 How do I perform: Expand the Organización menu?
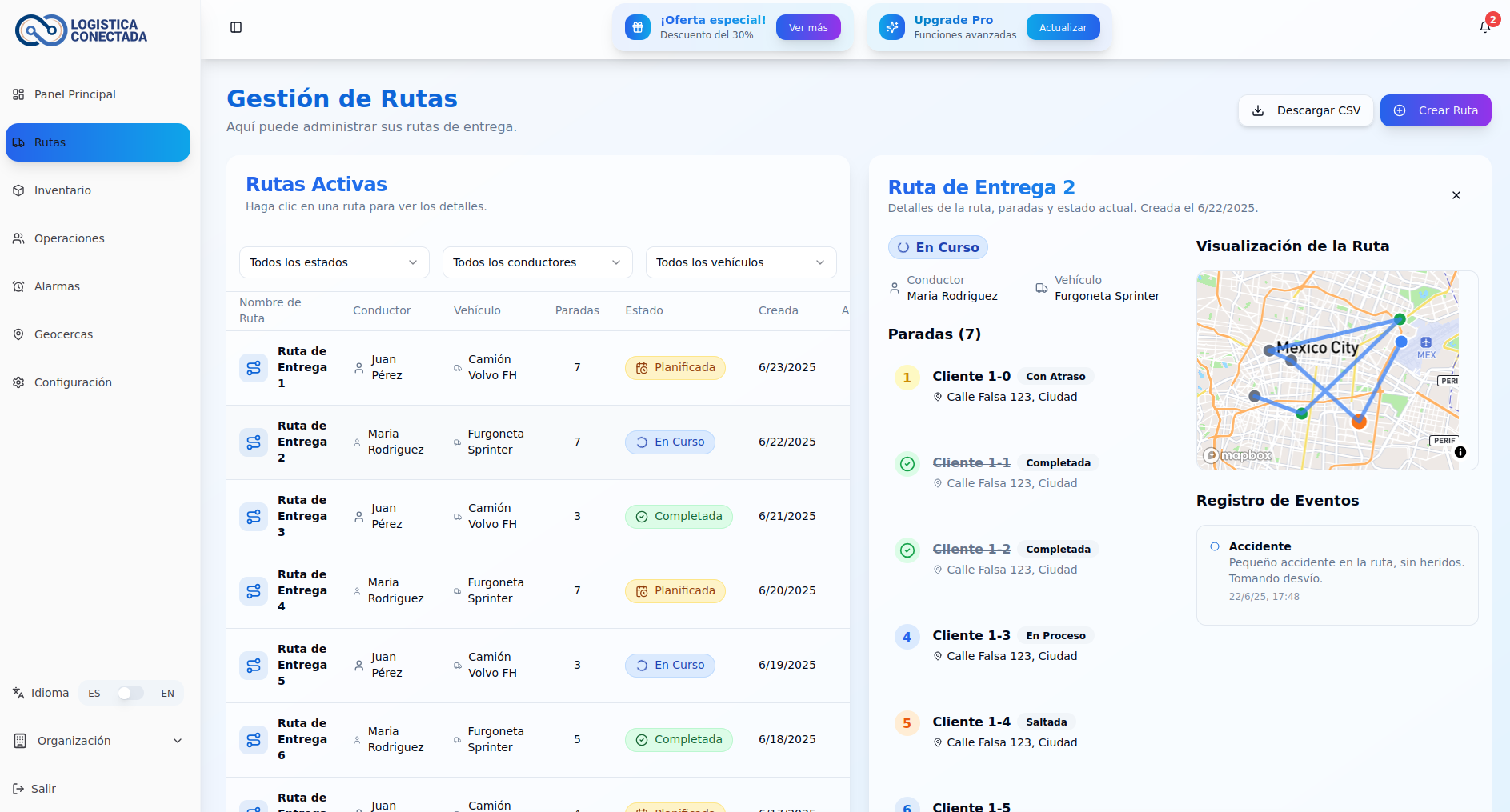pyautogui.click(x=98, y=741)
